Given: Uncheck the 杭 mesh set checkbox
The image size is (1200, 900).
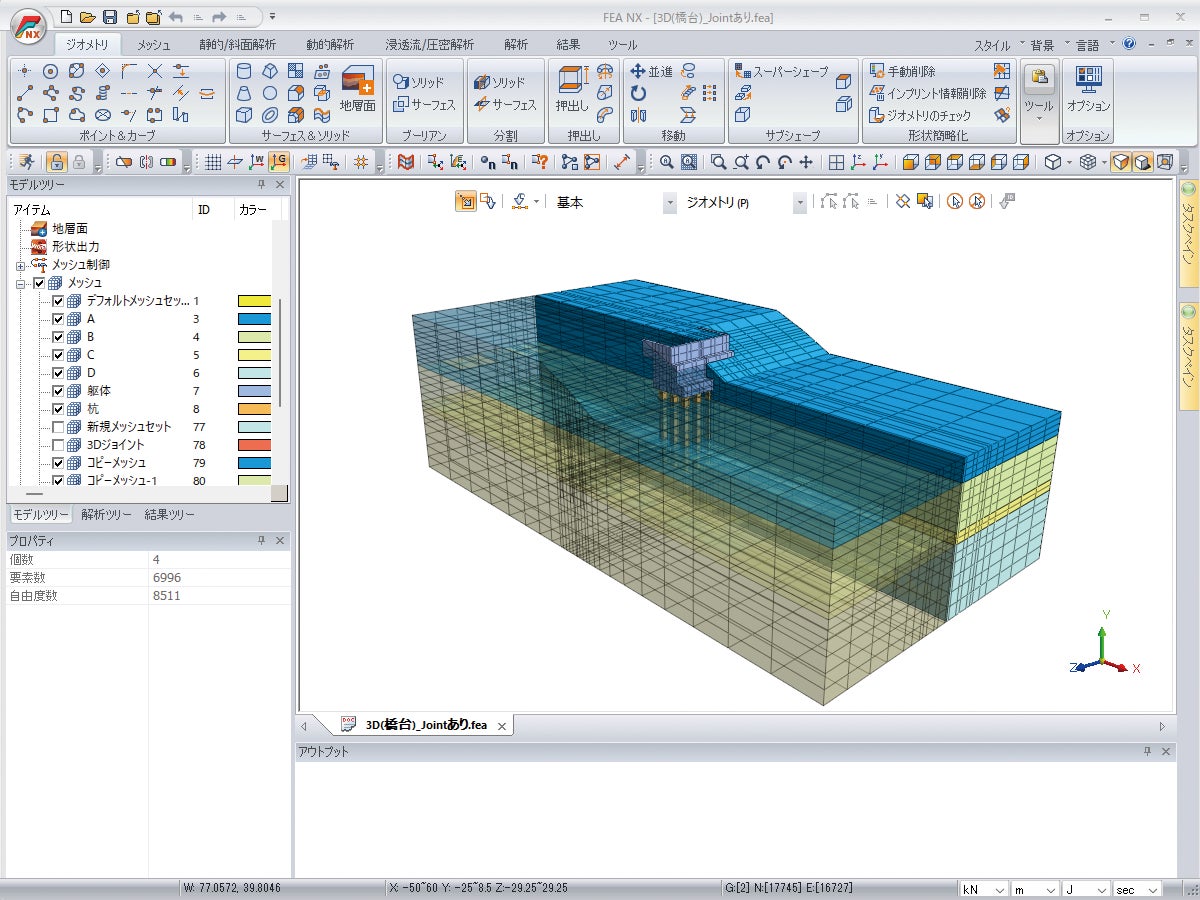Looking at the screenshot, I should [58, 409].
